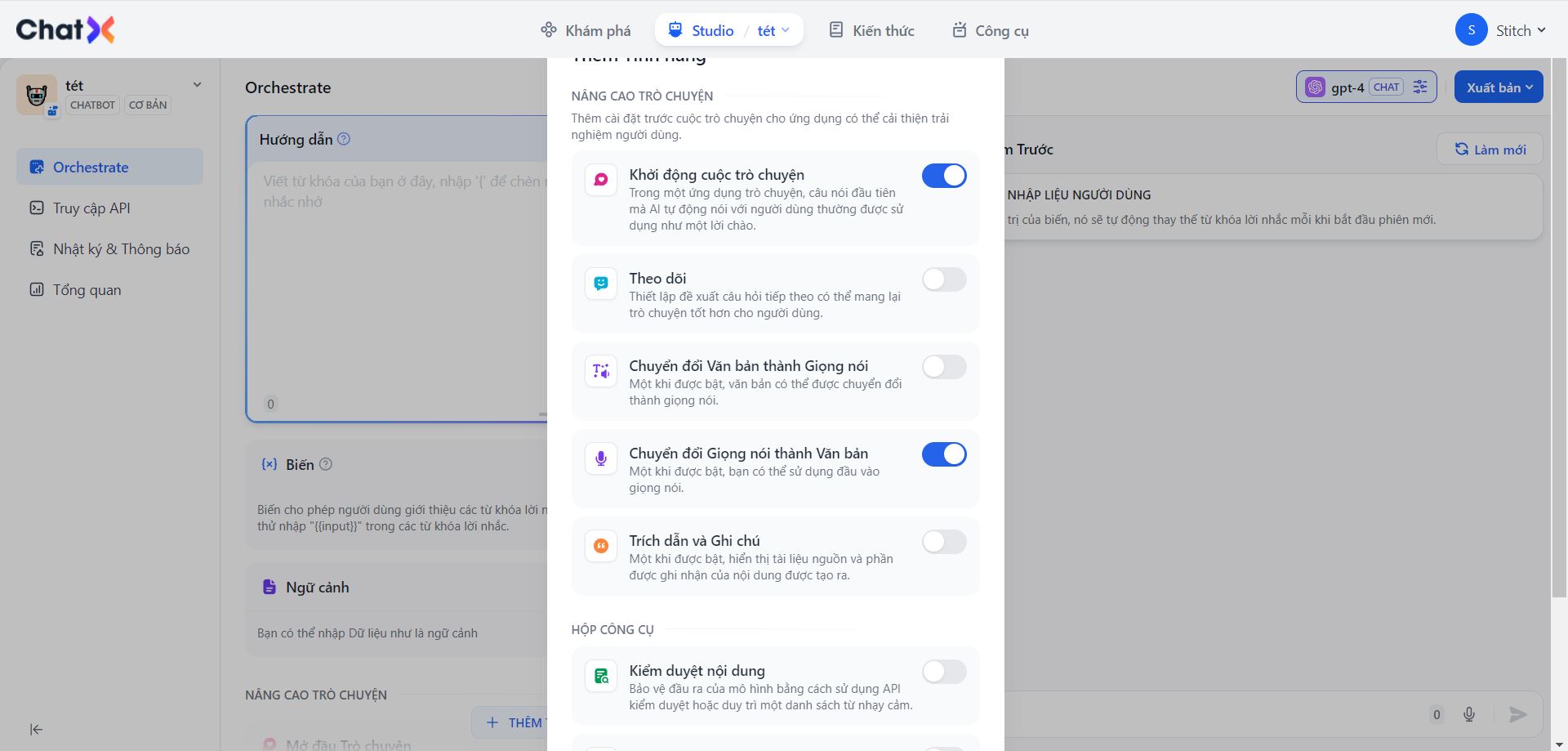Disable Chuyển đổi Giọng nói thành Văn bản
The image size is (1568, 751).
(944, 454)
